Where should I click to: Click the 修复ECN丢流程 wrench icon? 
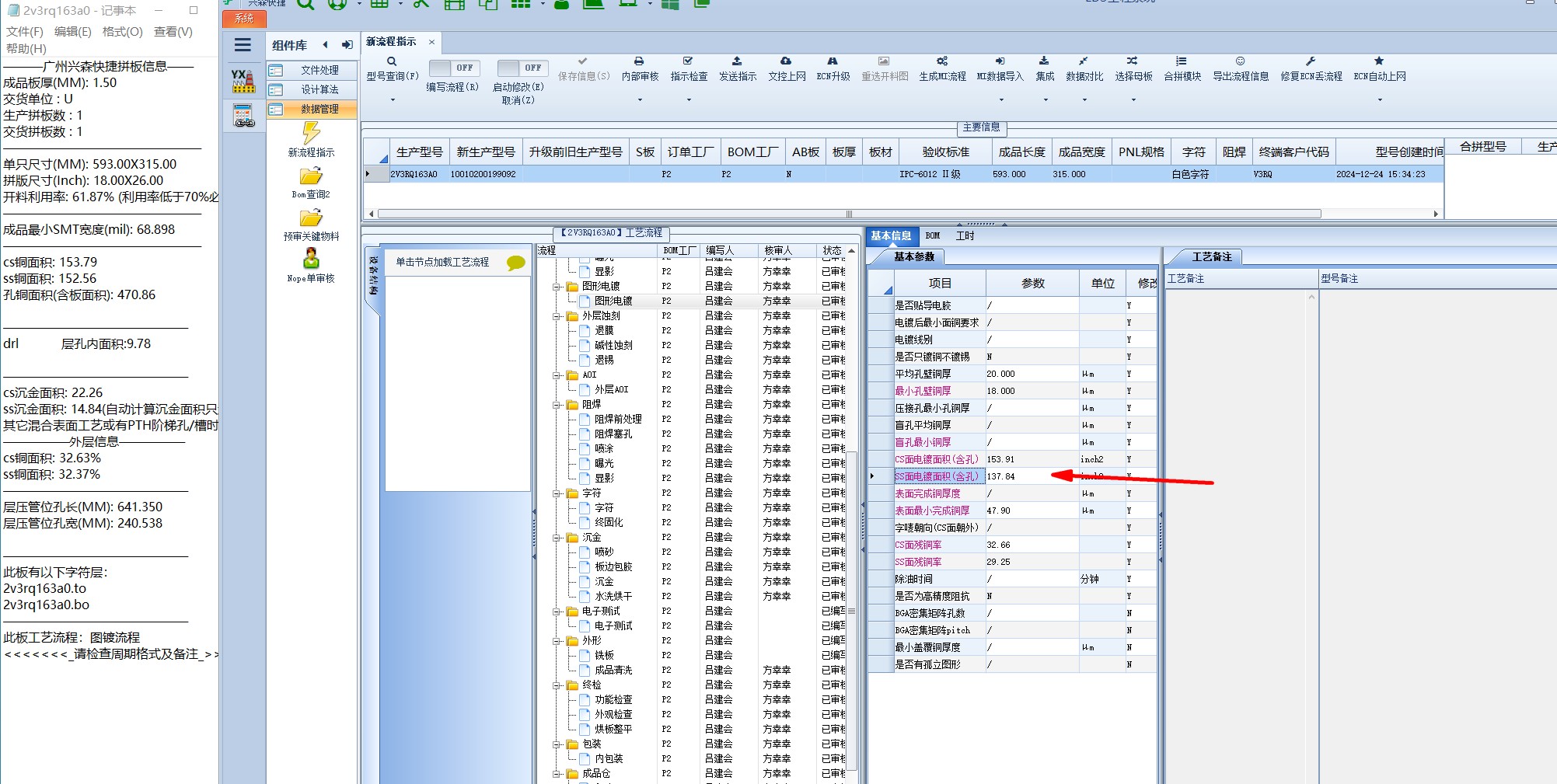(x=1311, y=61)
